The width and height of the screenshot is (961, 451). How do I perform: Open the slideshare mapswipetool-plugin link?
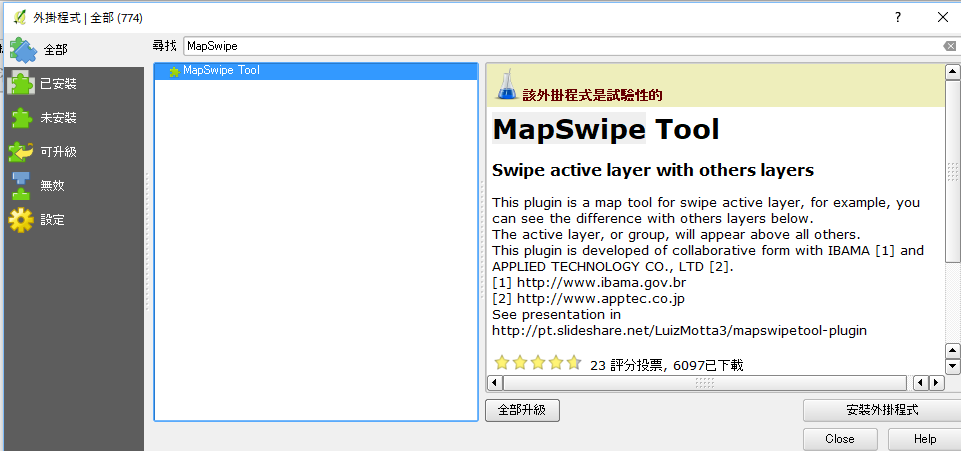(x=679, y=330)
